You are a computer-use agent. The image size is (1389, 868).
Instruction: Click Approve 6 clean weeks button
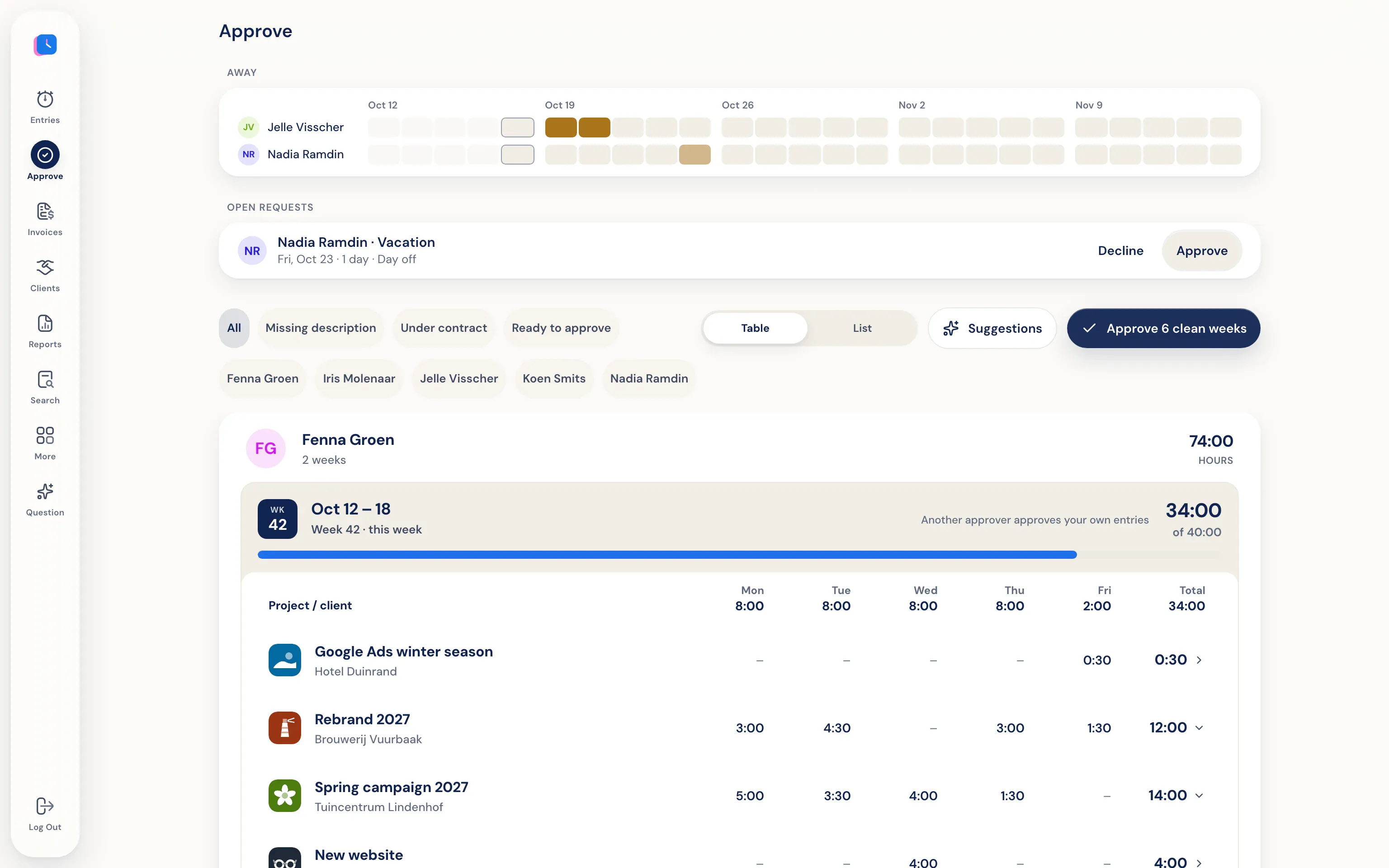click(x=1163, y=328)
